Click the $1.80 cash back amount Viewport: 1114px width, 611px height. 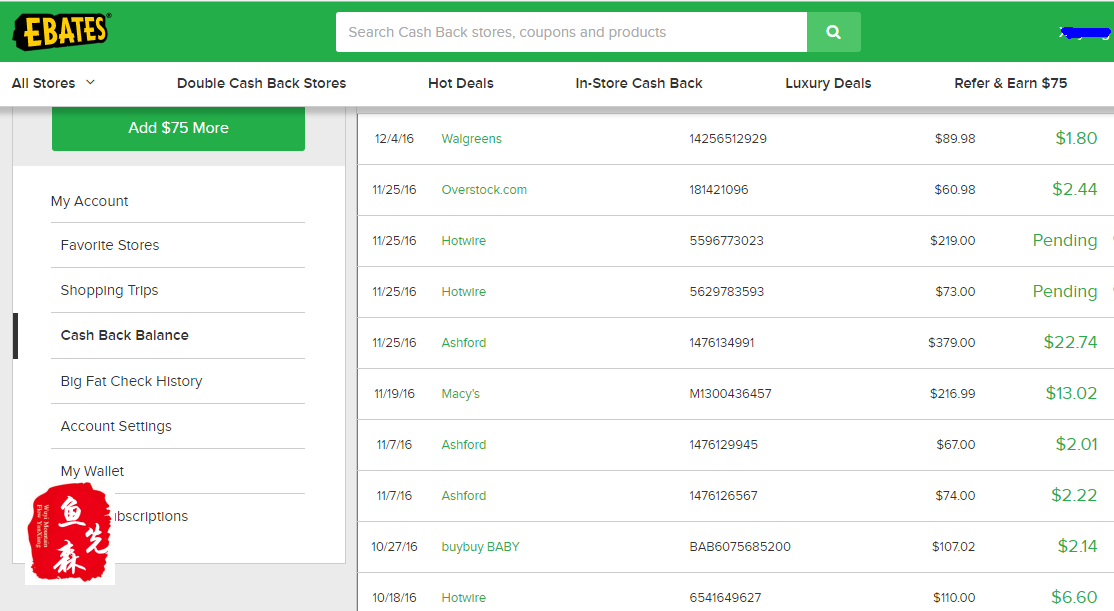click(1076, 139)
